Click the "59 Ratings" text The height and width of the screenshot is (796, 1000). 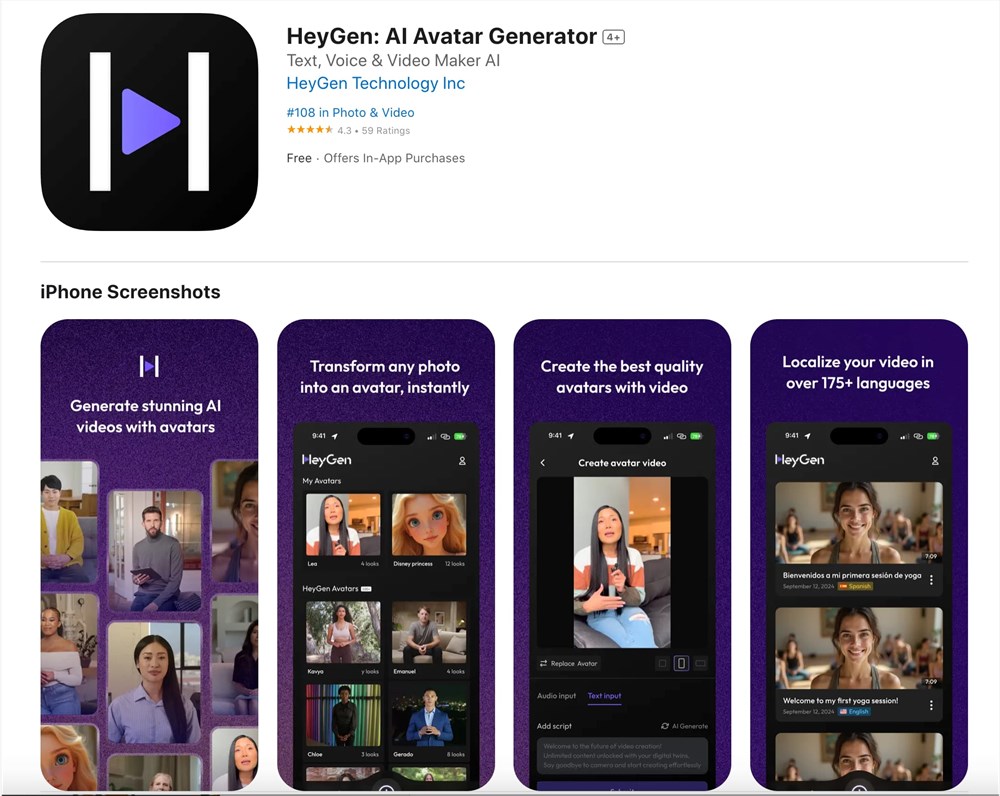point(386,131)
